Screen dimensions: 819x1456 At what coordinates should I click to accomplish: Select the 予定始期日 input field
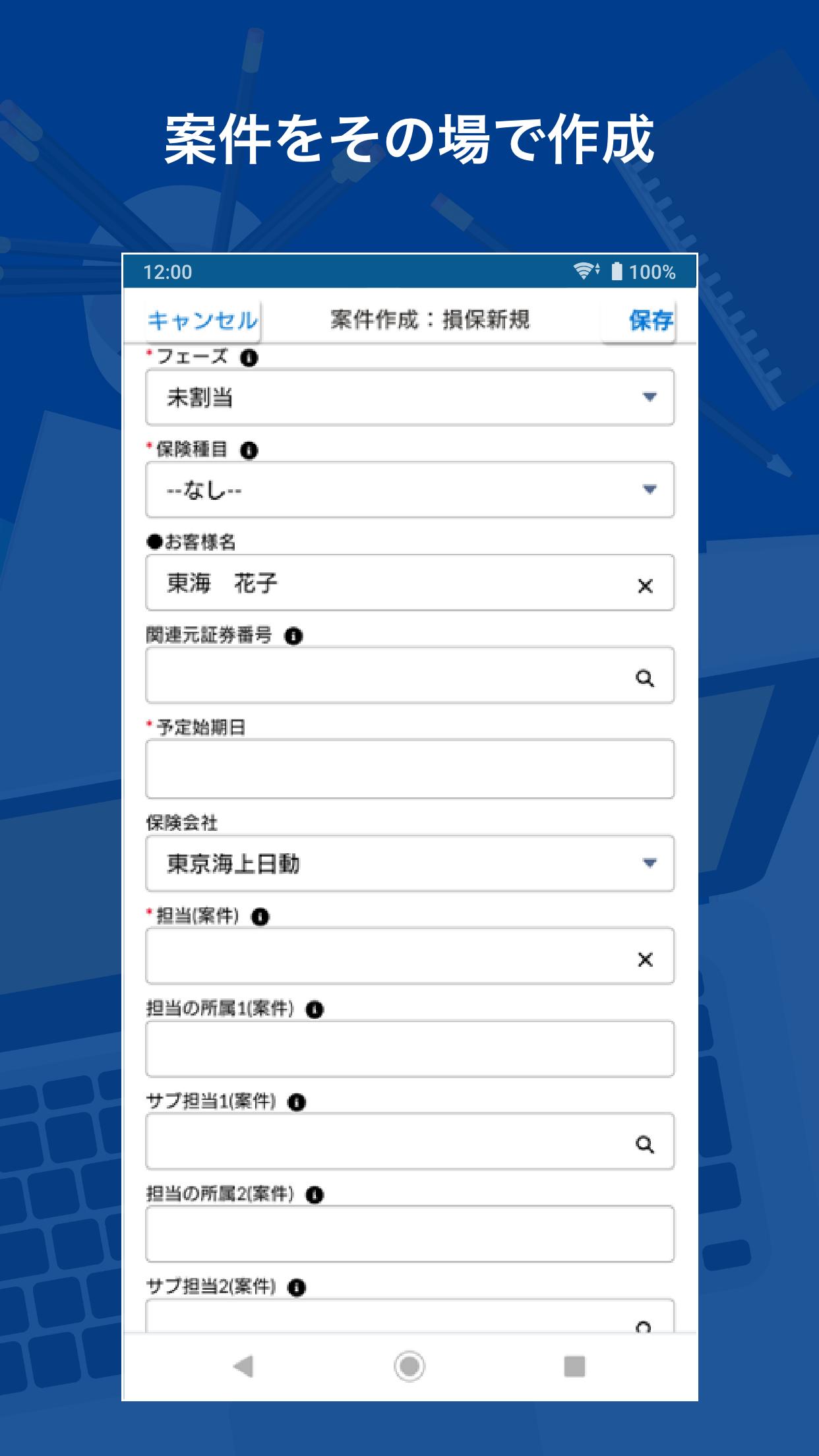tap(409, 769)
